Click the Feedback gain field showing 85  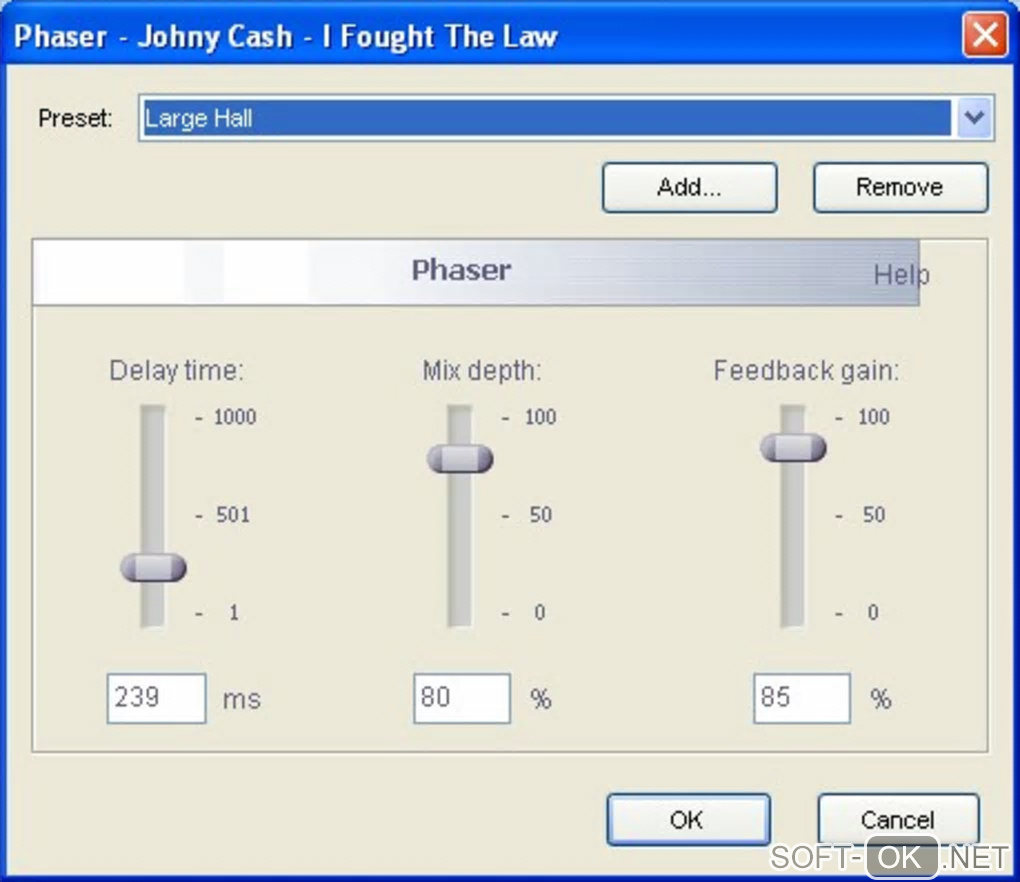pos(801,699)
